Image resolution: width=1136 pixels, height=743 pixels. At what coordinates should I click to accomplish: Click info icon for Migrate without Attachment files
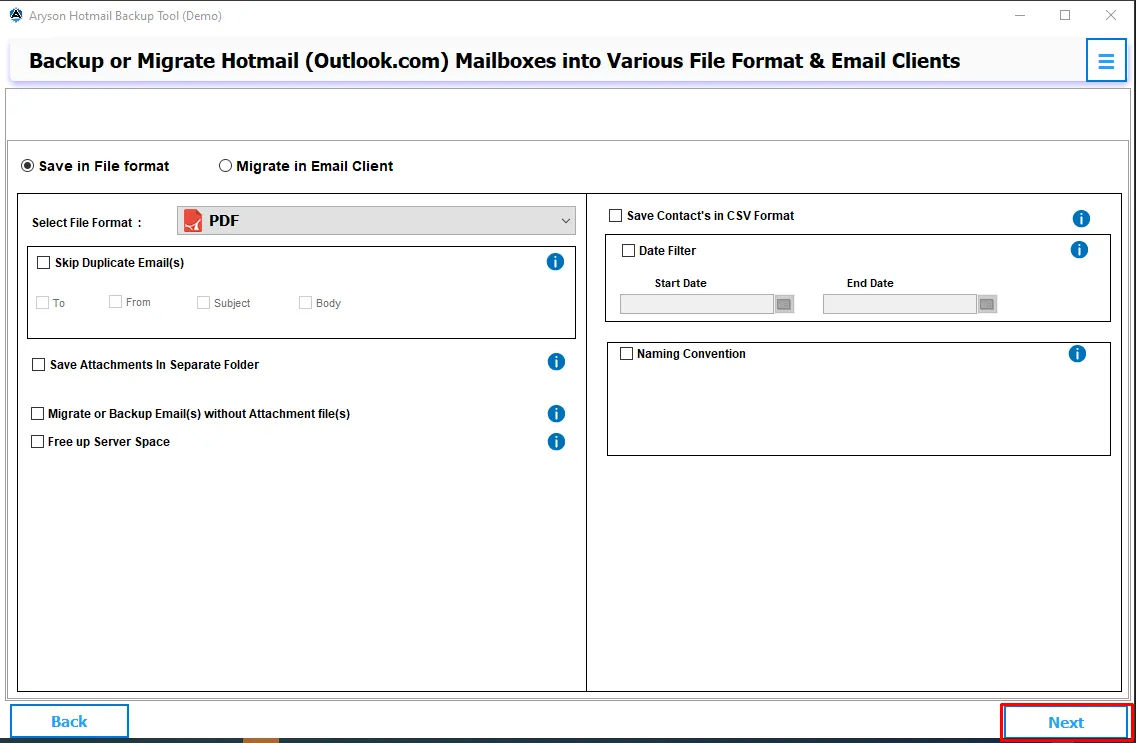click(556, 414)
